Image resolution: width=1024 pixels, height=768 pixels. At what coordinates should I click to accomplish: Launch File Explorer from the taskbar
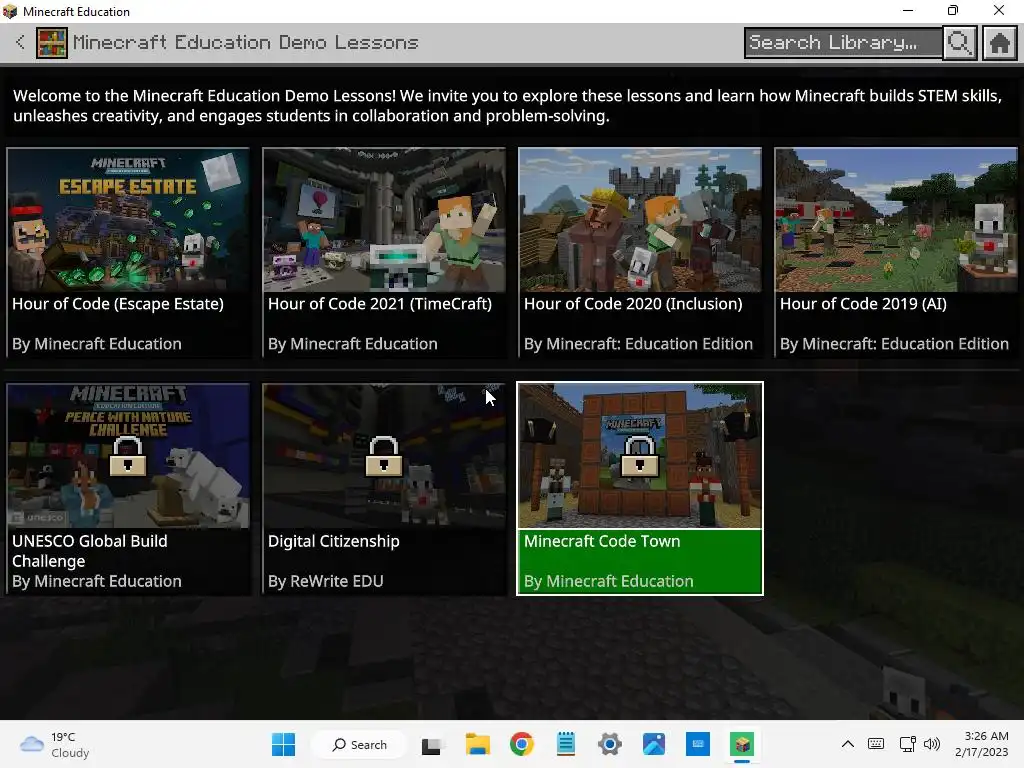(x=477, y=744)
